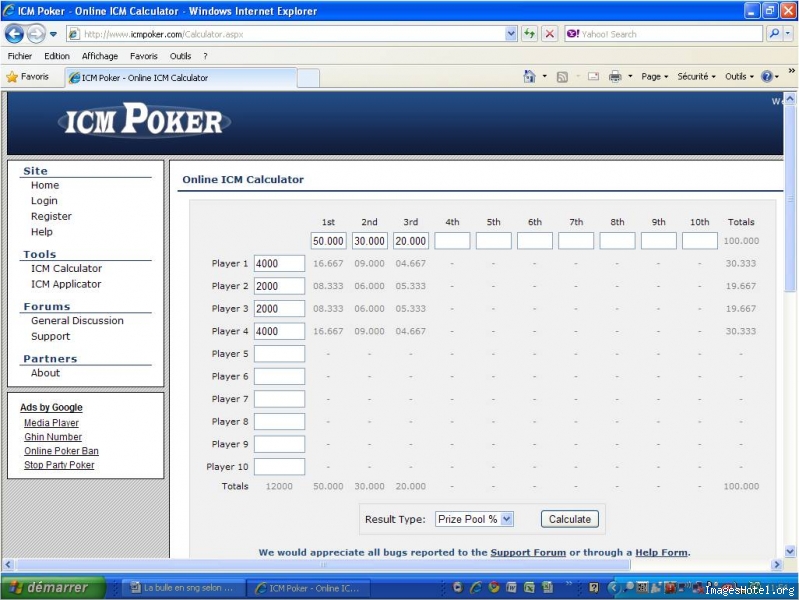Expand the Print options dropdown arrow

[x=630, y=76]
